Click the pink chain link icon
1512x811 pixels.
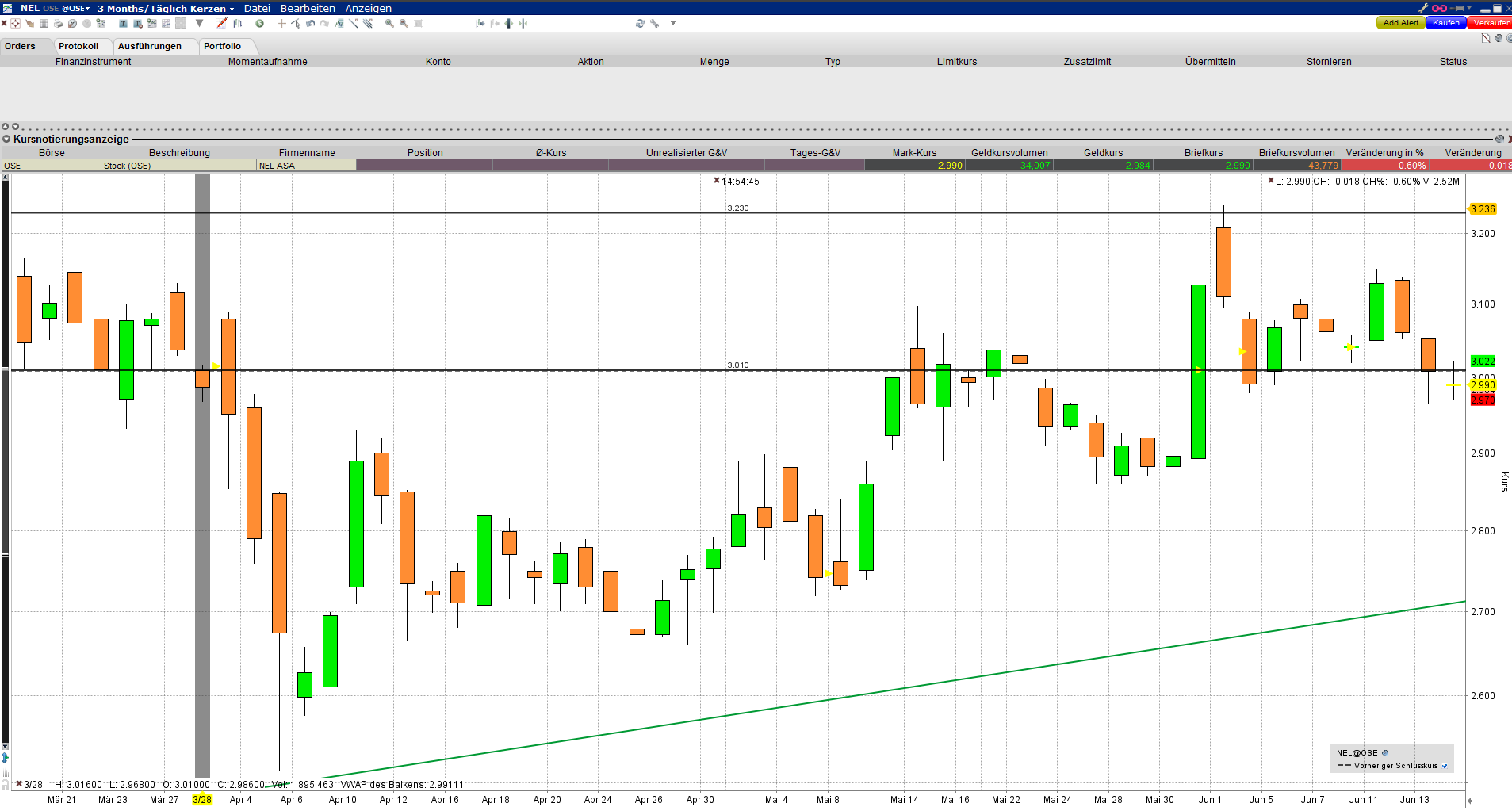(x=1439, y=8)
